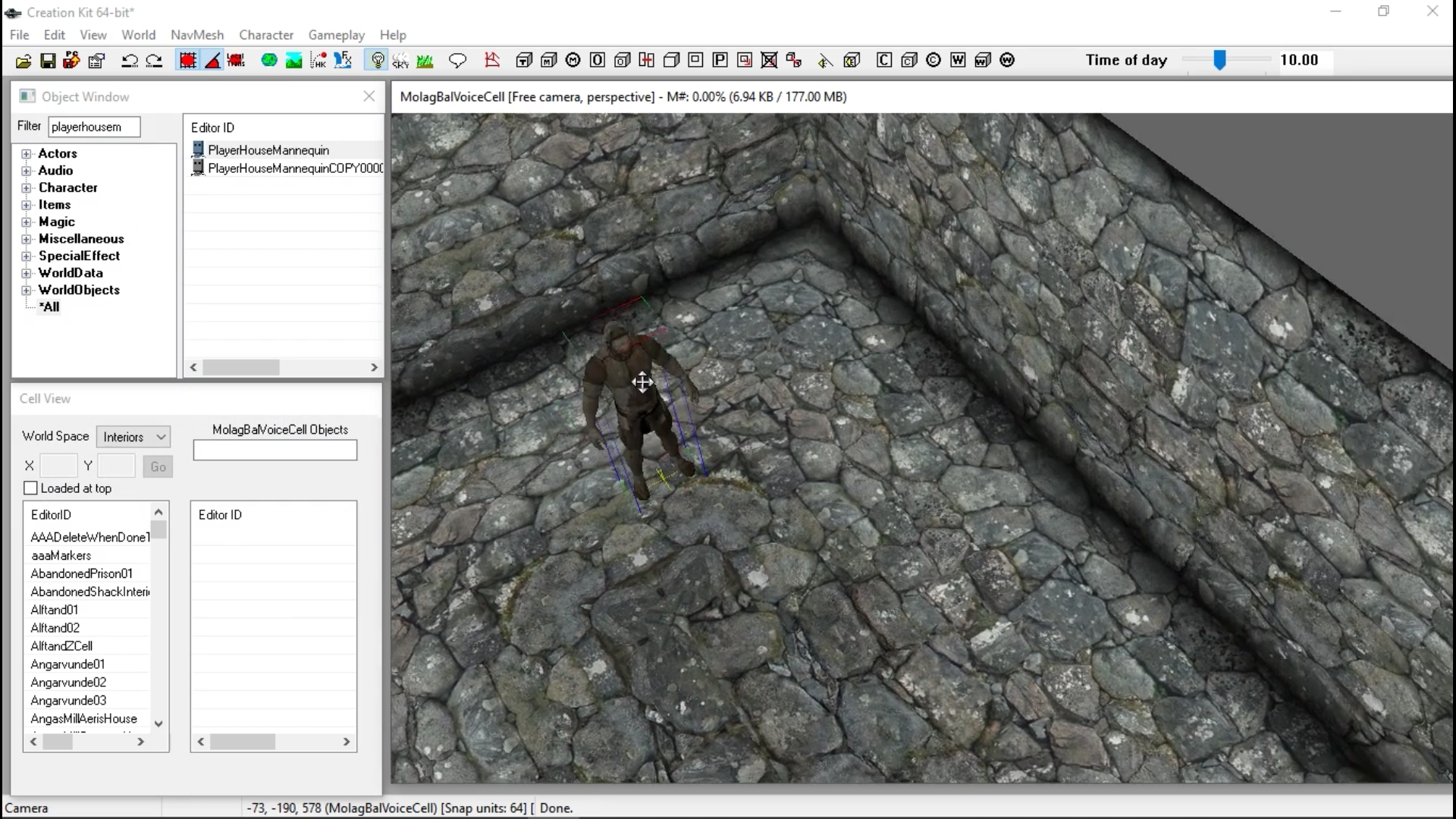Click the green globe world icon
The height and width of the screenshot is (819, 1456).
(269, 61)
